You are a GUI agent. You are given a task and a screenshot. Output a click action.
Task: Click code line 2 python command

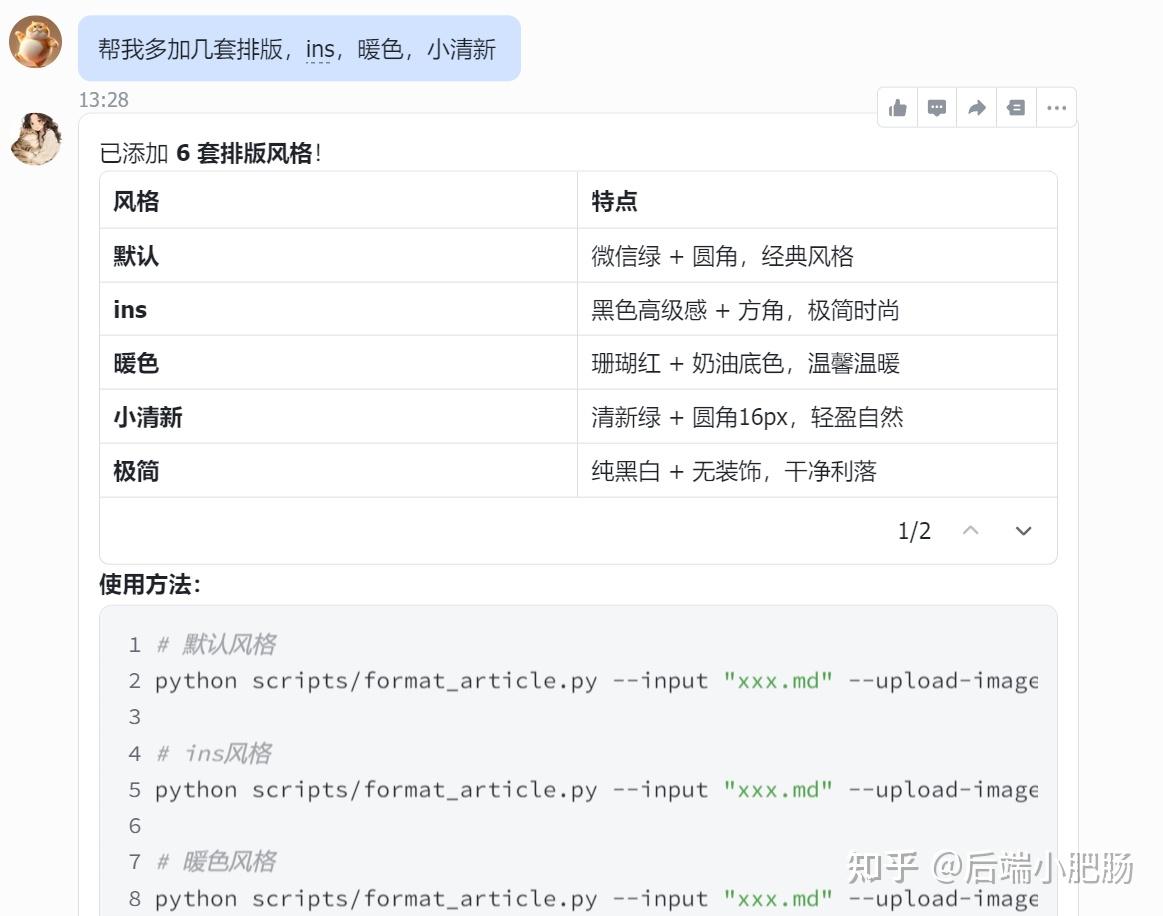pos(595,681)
